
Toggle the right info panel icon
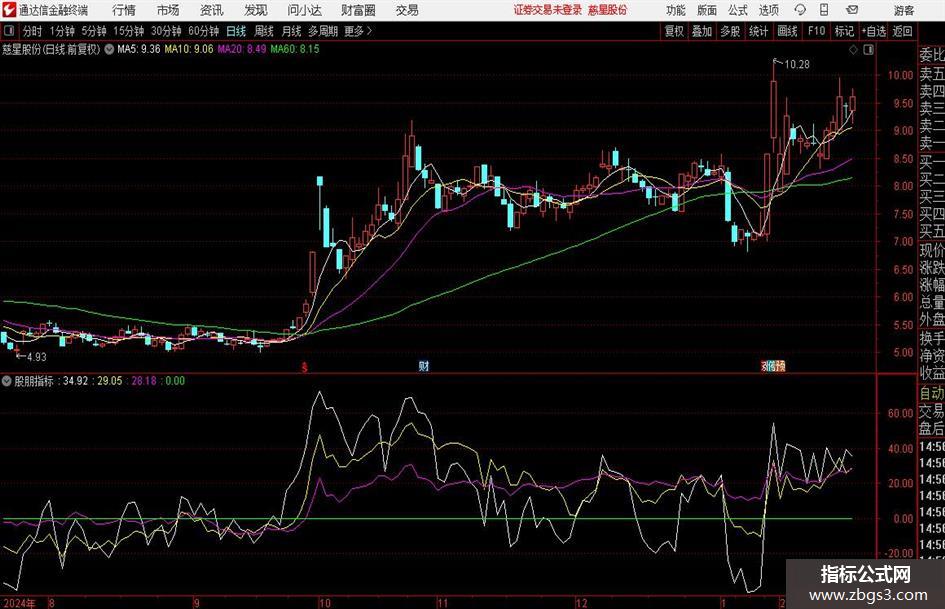[868, 50]
